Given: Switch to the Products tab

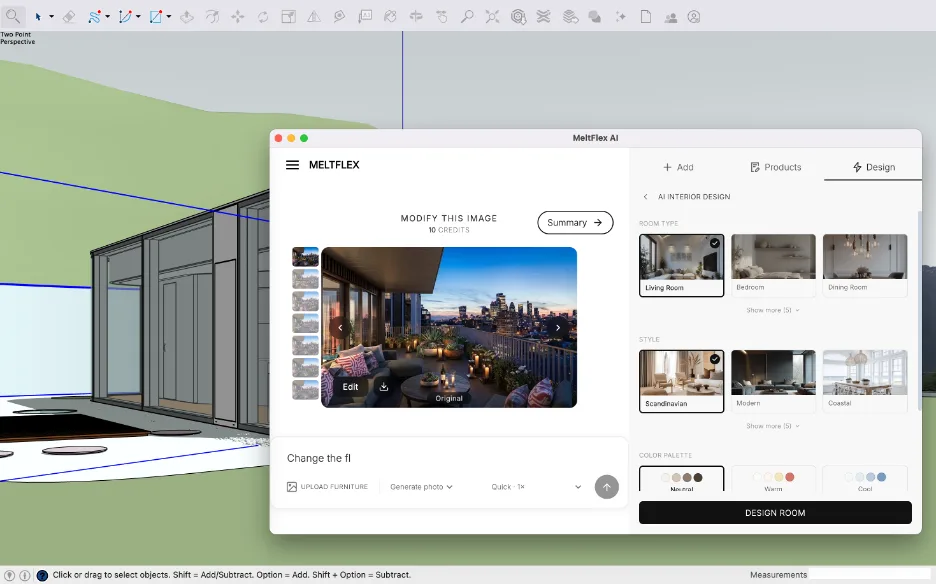Looking at the screenshot, I should 775,167.
